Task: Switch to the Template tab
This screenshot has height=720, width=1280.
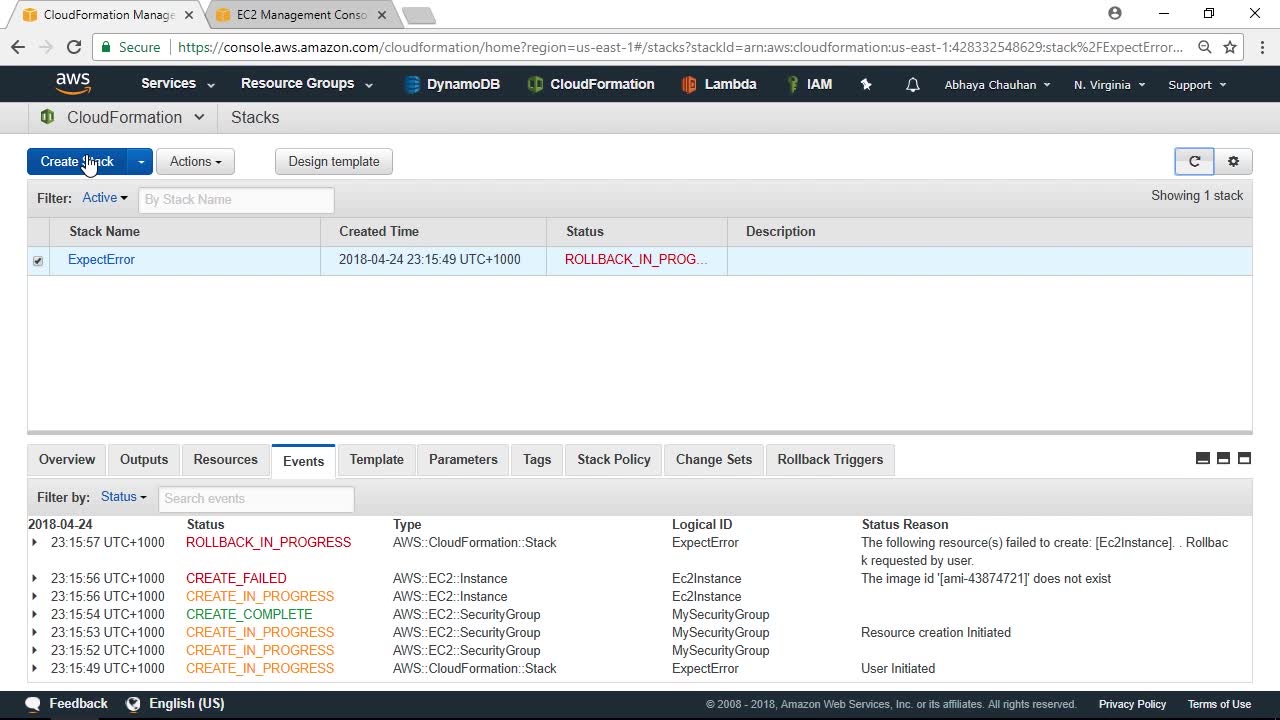Action: [377, 460]
